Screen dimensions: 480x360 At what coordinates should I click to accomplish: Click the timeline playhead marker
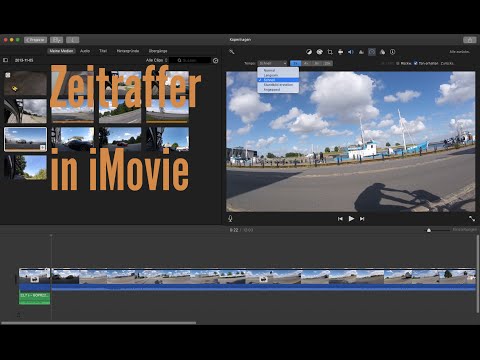pyautogui.click(x=51, y=236)
